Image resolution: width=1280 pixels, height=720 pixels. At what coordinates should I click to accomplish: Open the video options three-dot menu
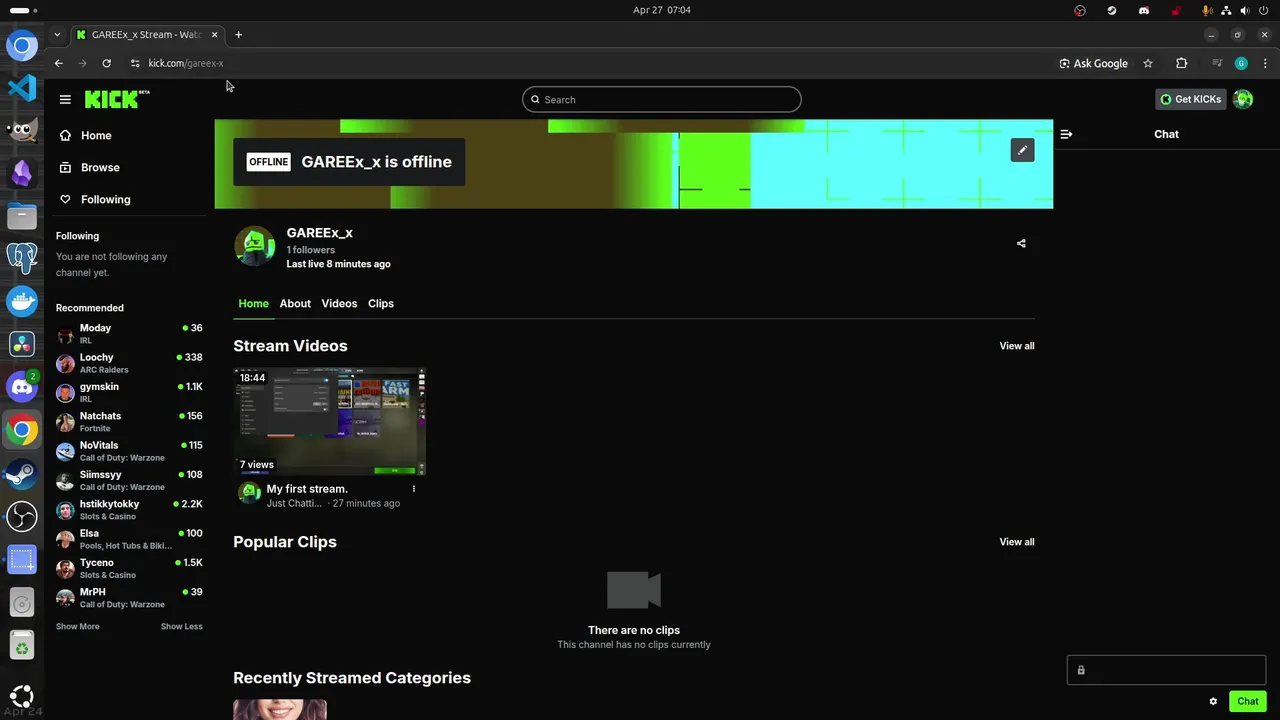[414, 489]
